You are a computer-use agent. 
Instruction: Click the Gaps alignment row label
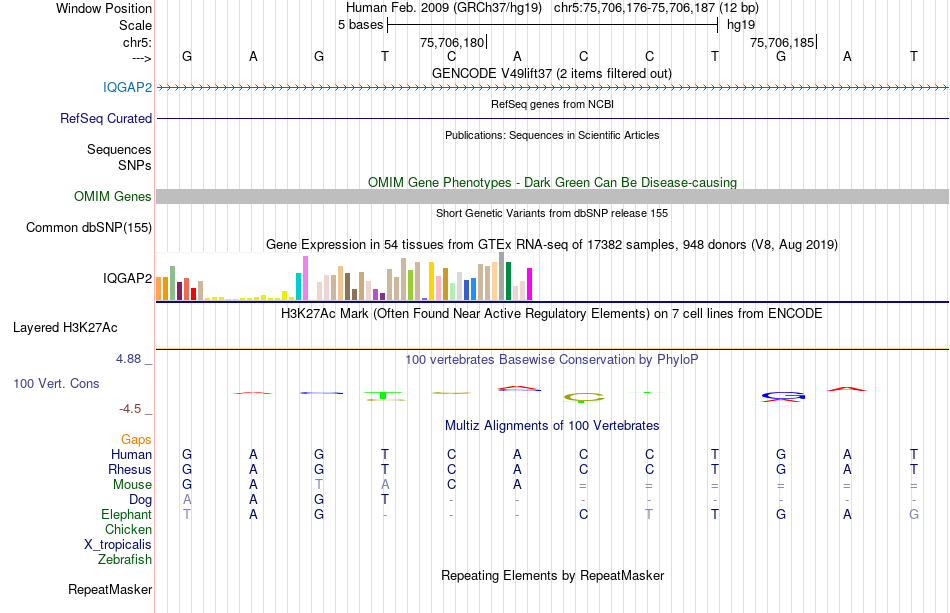pyautogui.click(x=136, y=440)
